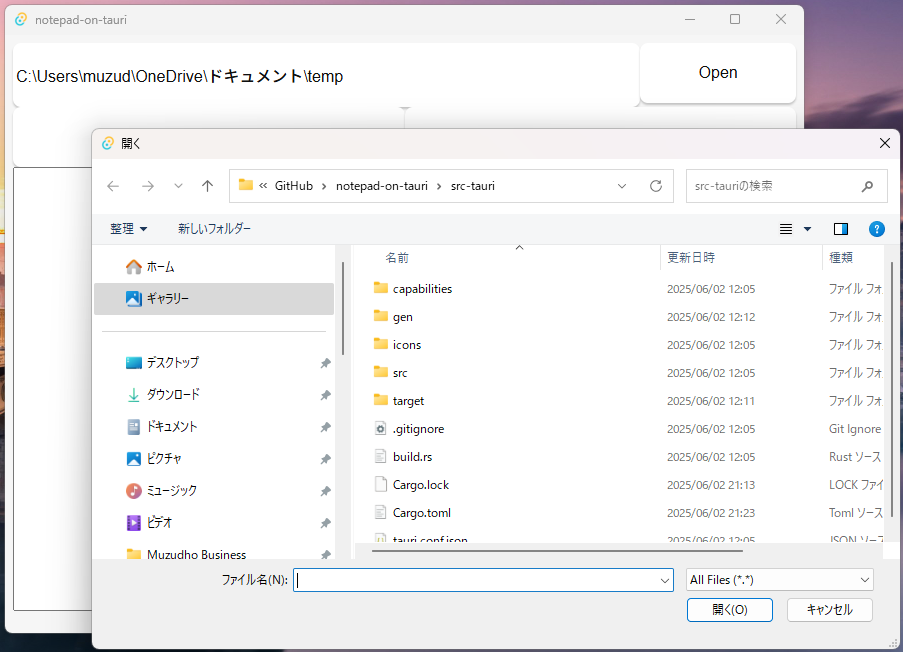903x652 pixels.
Task: Expand the address bar history dropdown
Action: (x=622, y=186)
